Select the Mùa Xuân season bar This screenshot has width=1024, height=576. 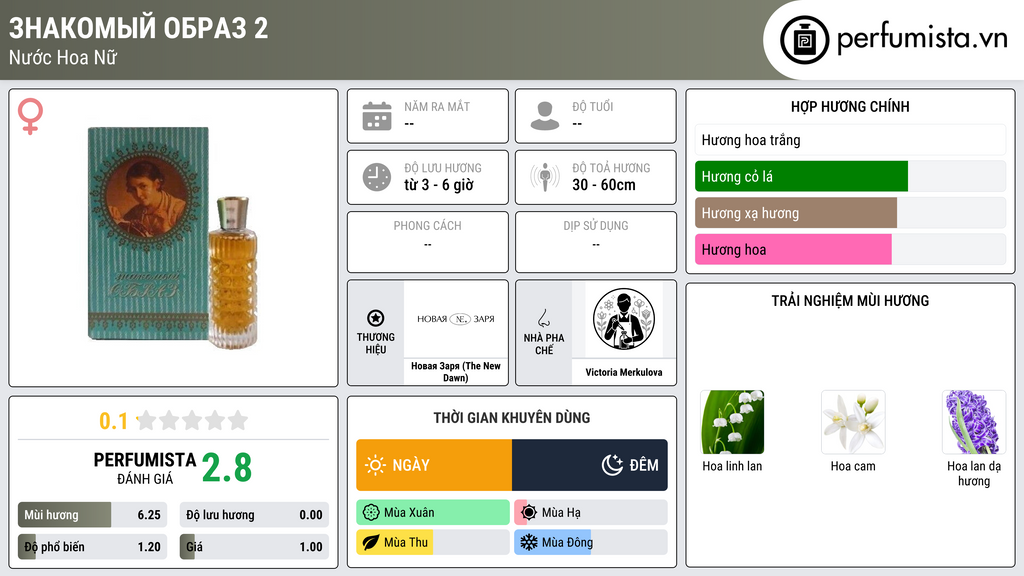(433, 512)
